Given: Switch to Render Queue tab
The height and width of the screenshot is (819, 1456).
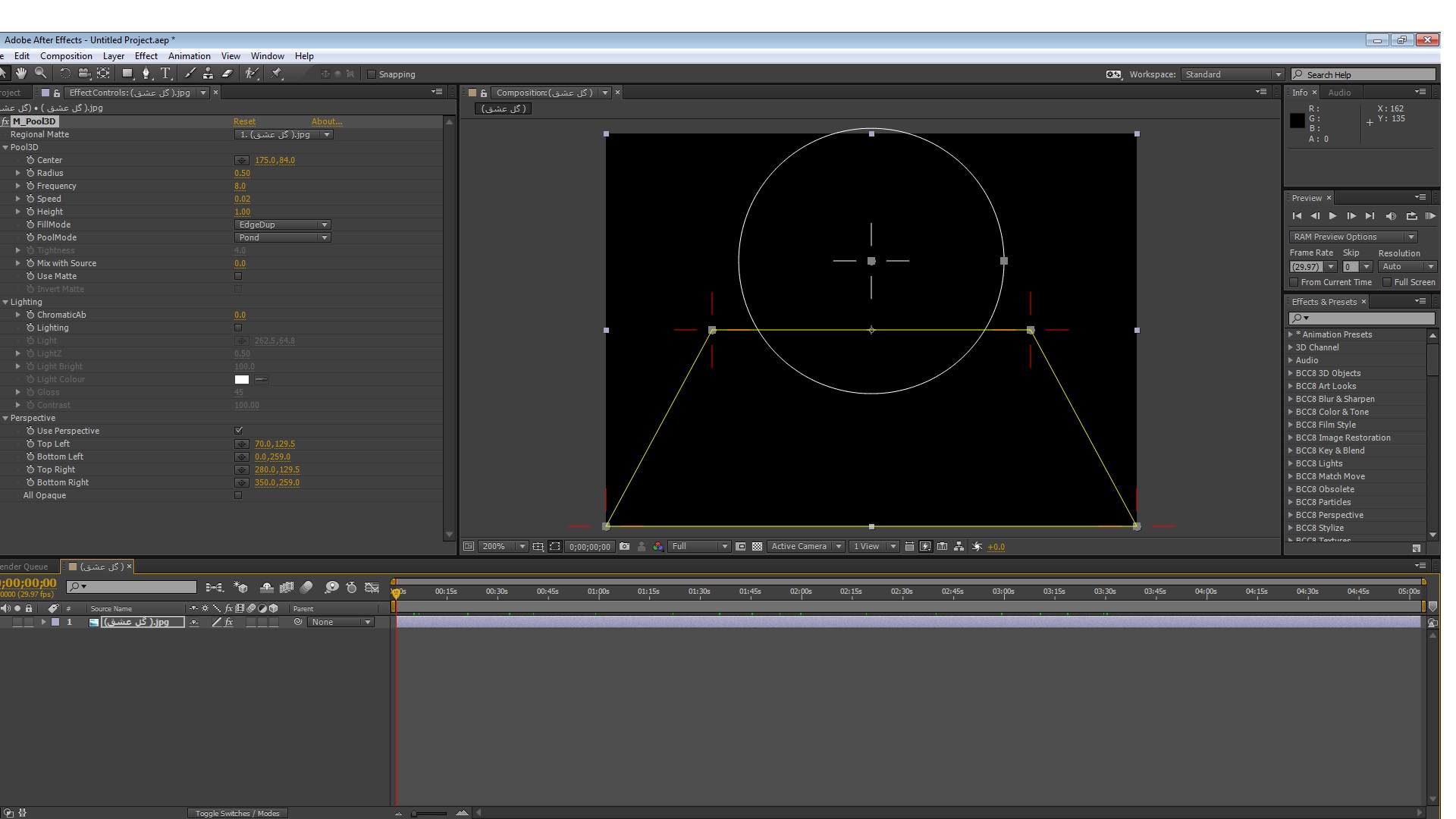Looking at the screenshot, I should 24,566.
